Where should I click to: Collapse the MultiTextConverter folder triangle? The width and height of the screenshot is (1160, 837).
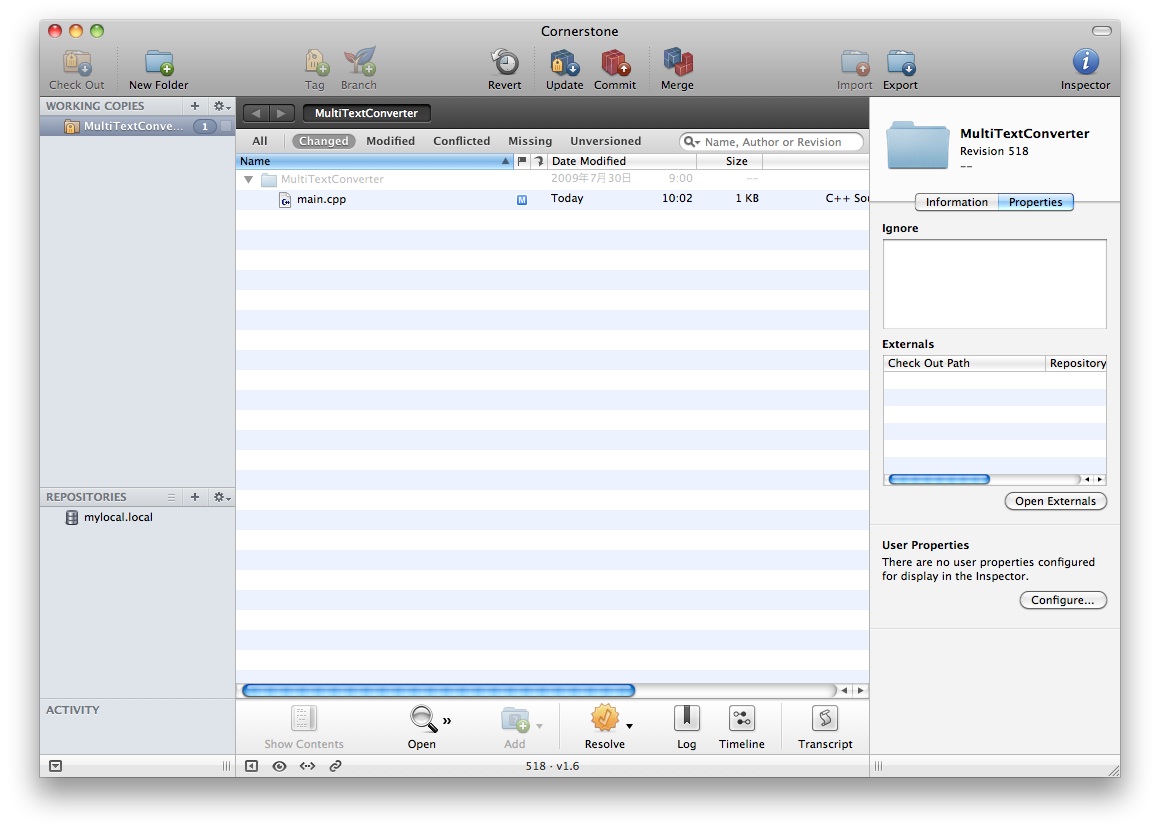[x=249, y=179]
